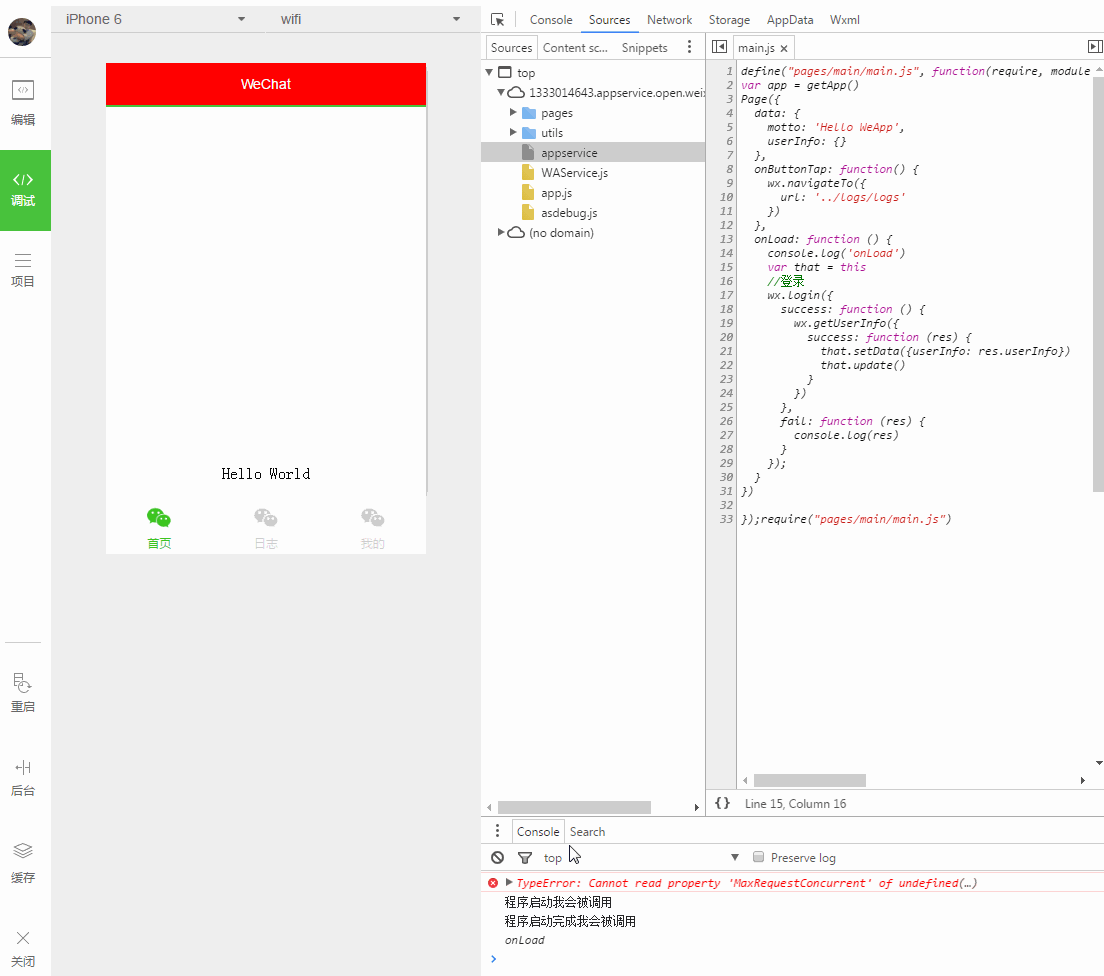Open the 项目 project panel icon
Image resolution: width=1104 pixels, height=976 pixels.
pyautogui.click(x=23, y=260)
